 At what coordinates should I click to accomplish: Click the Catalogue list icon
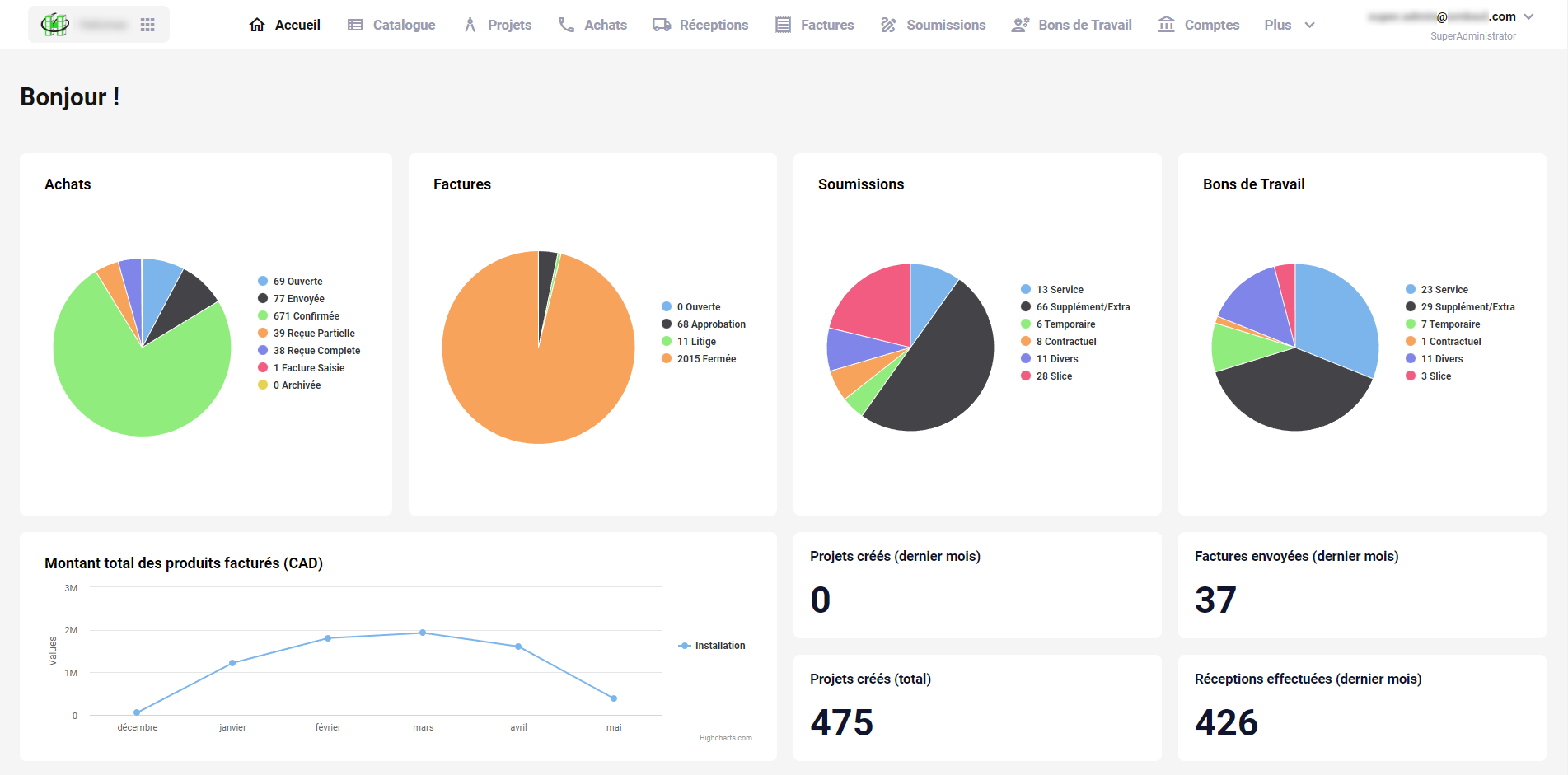[x=355, y=25]
